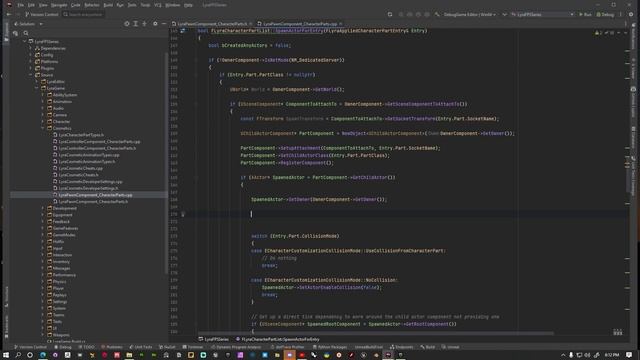
Task: Expand the Dependencies tree node
Action: [x=31, y=48]
